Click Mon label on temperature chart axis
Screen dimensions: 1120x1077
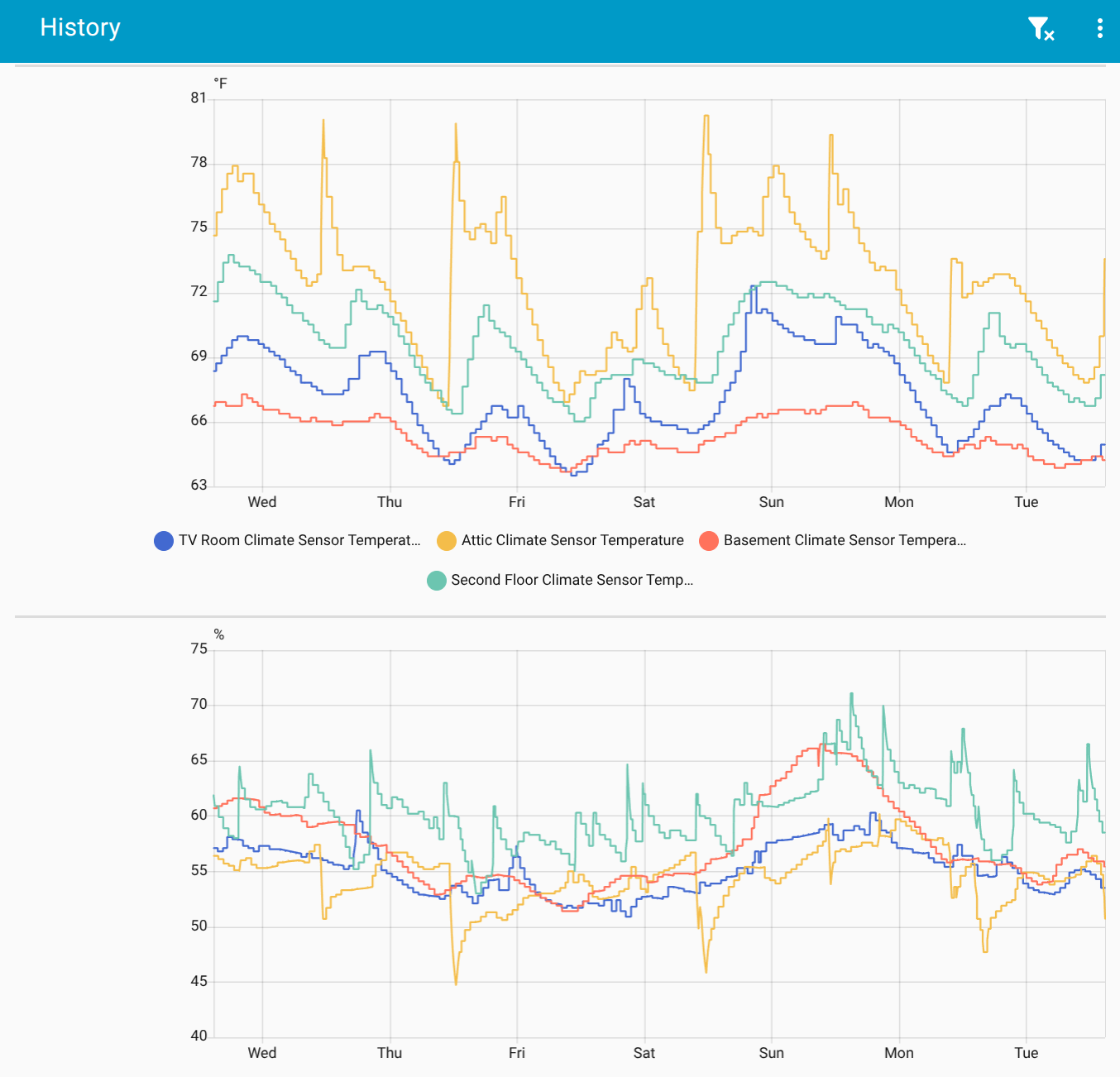[899, 502]
